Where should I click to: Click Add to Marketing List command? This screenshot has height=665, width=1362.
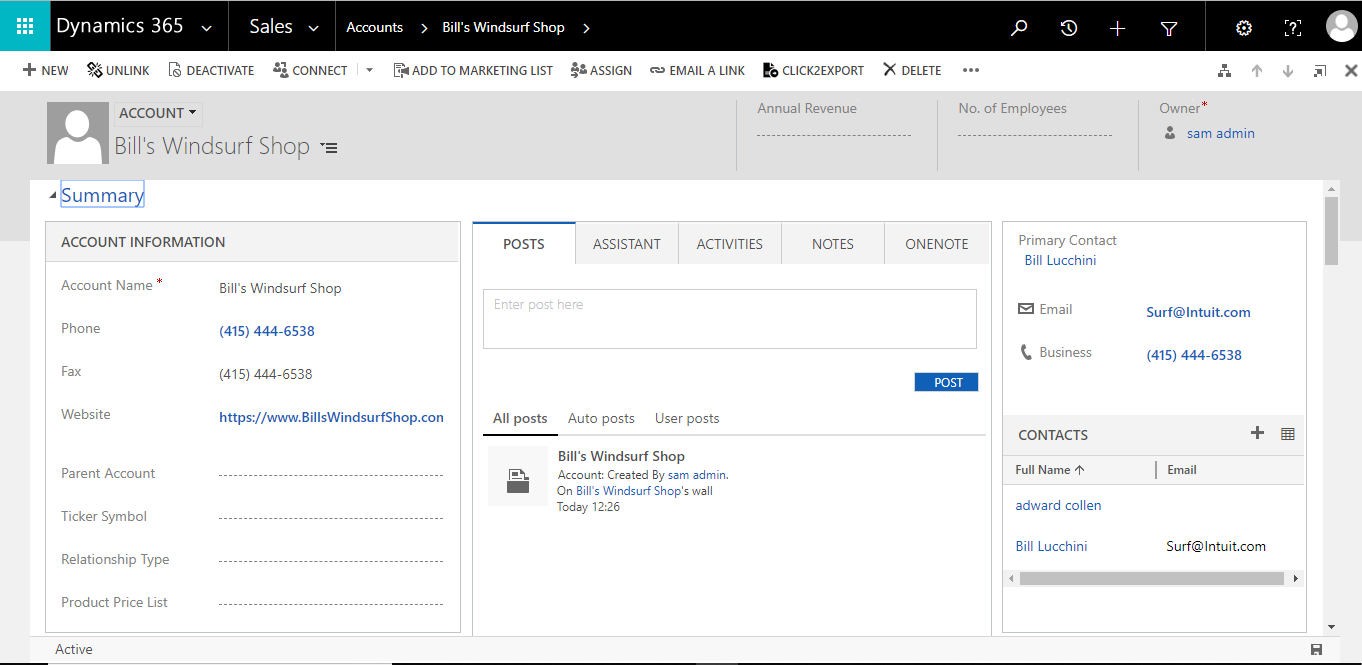(x=473, y=70)
